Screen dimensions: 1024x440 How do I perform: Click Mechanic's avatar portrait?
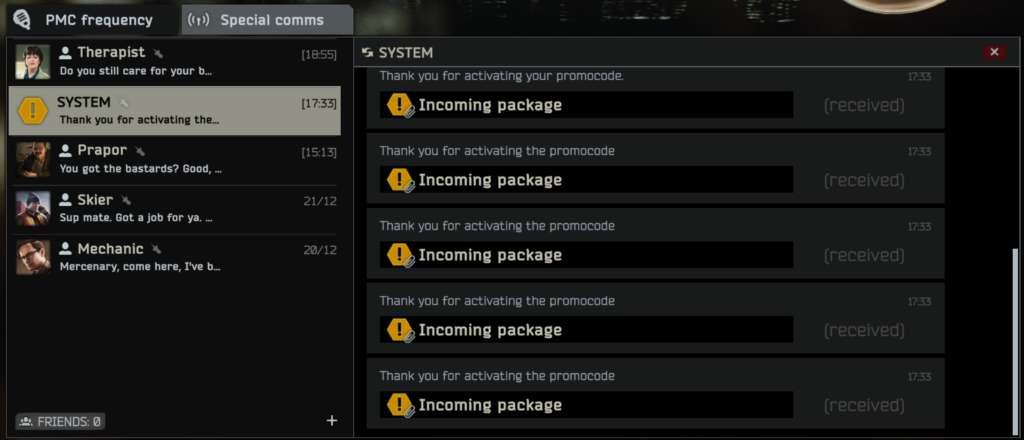pyautogui.click(x=32, y=257)
